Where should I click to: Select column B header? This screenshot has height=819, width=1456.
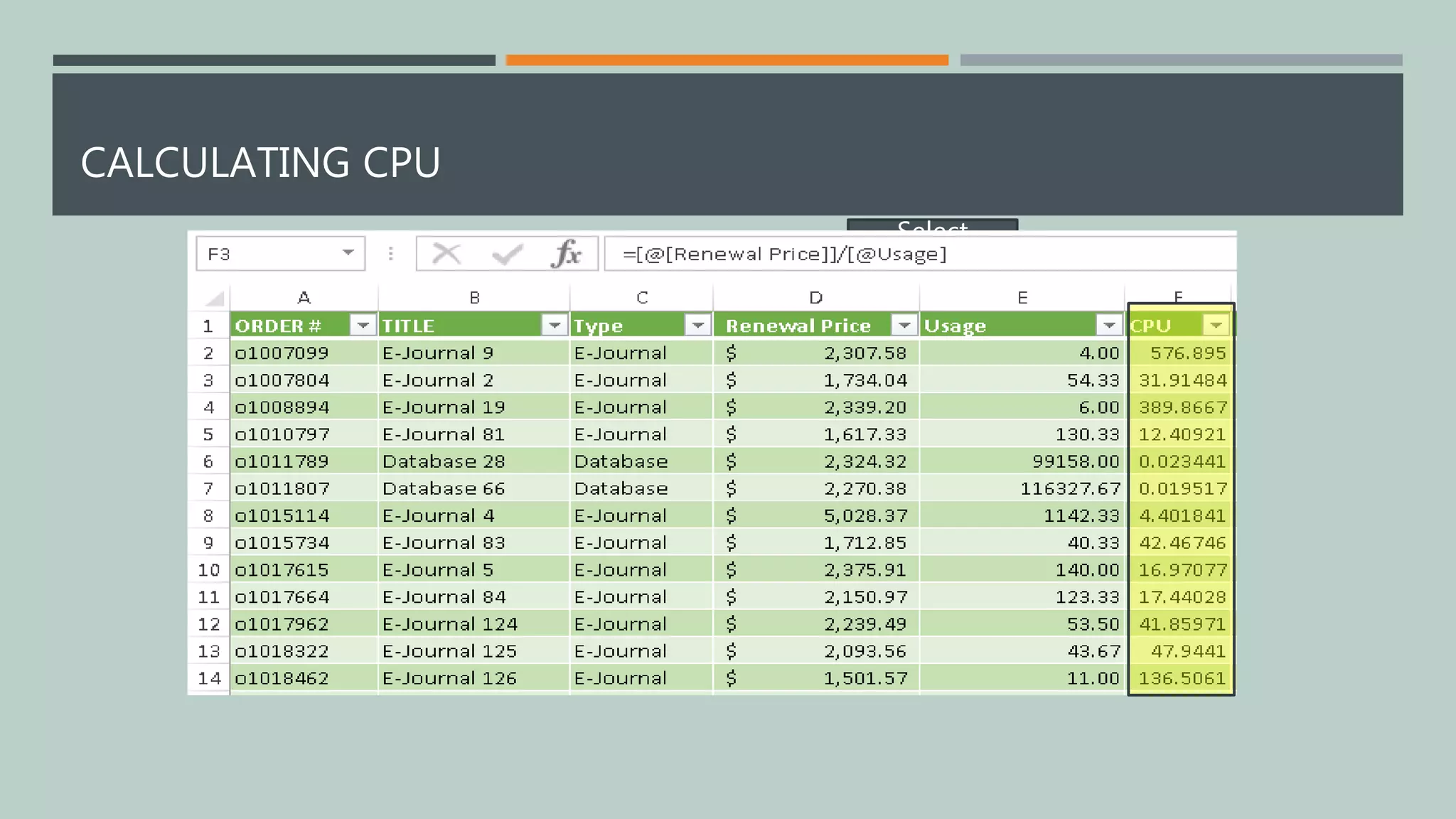pyautogui.click(x=474, y=298)
